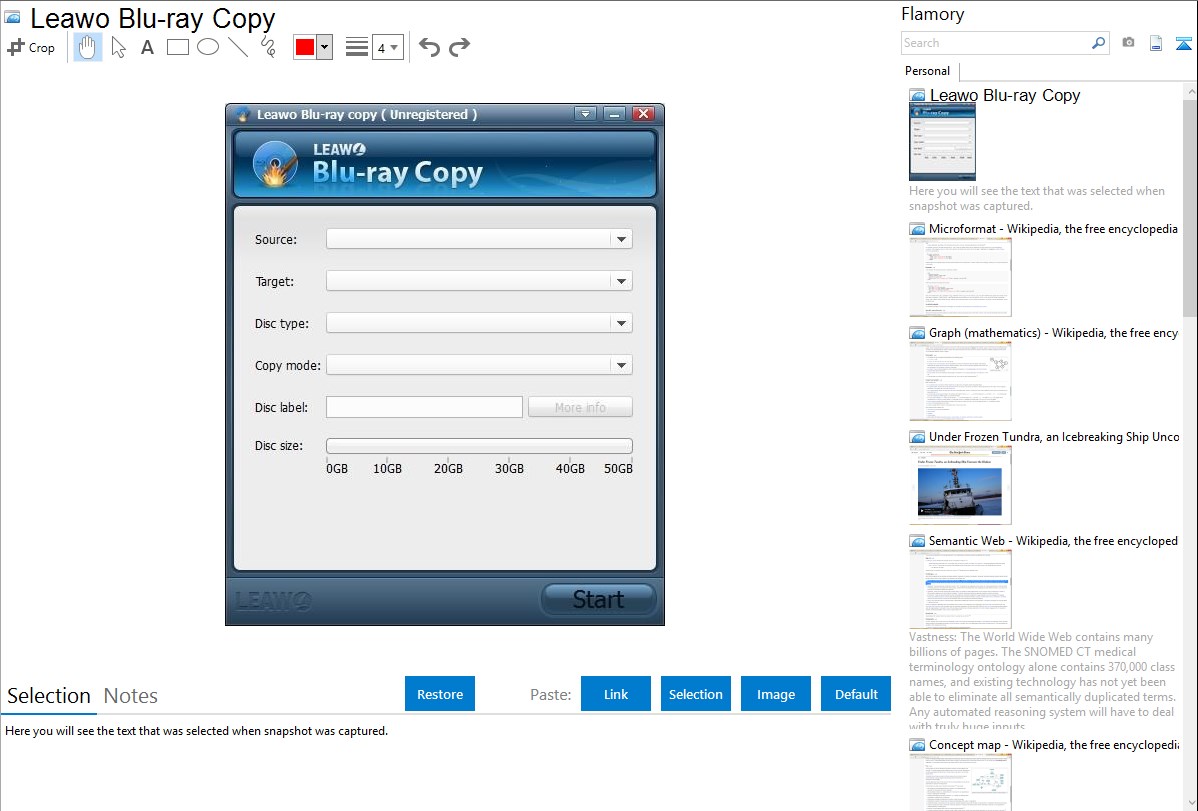Open the Microformat Wikipedia snapshot thumbnail

960,277
